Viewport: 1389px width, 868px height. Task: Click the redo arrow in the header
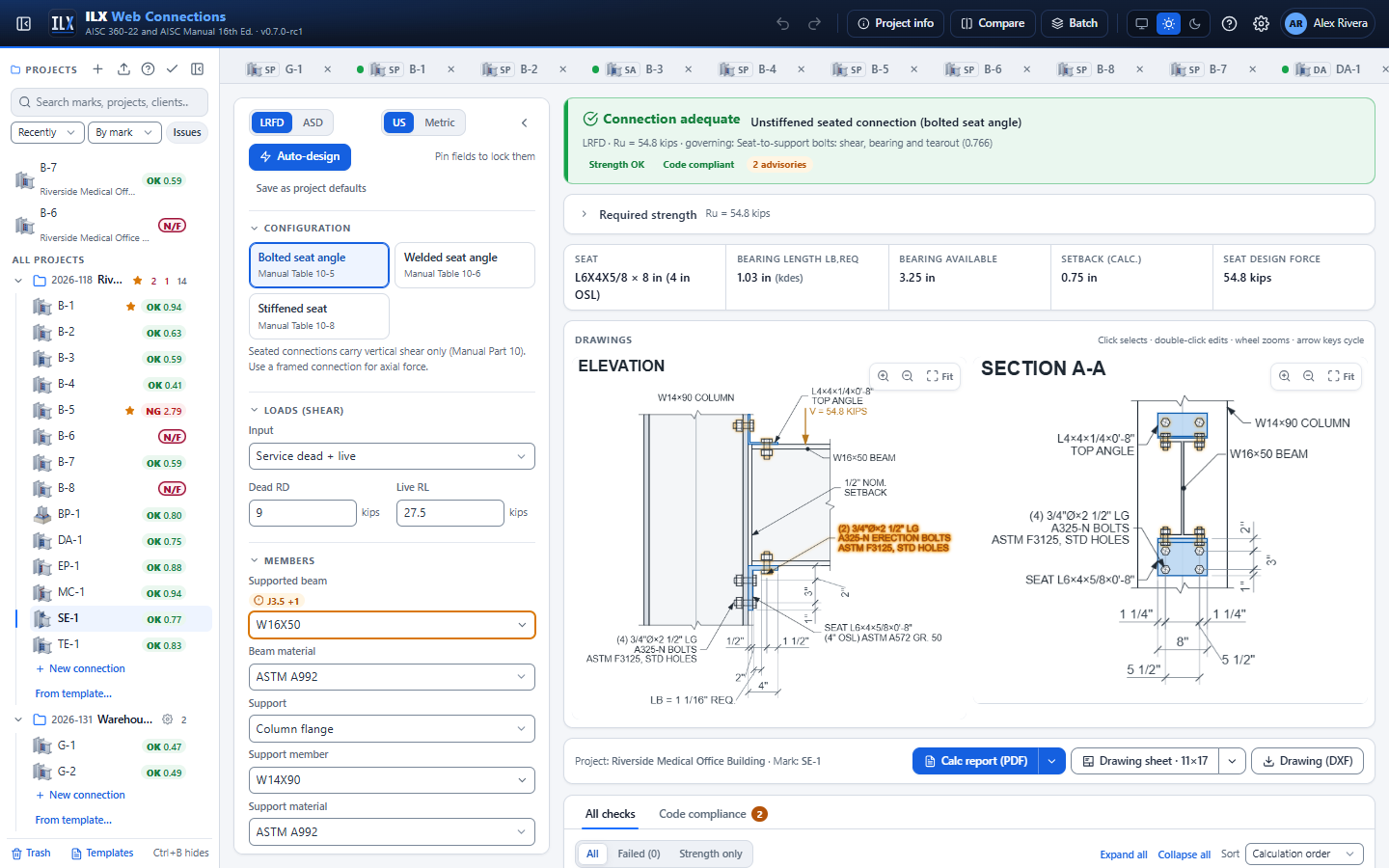[x=814, y=23]
